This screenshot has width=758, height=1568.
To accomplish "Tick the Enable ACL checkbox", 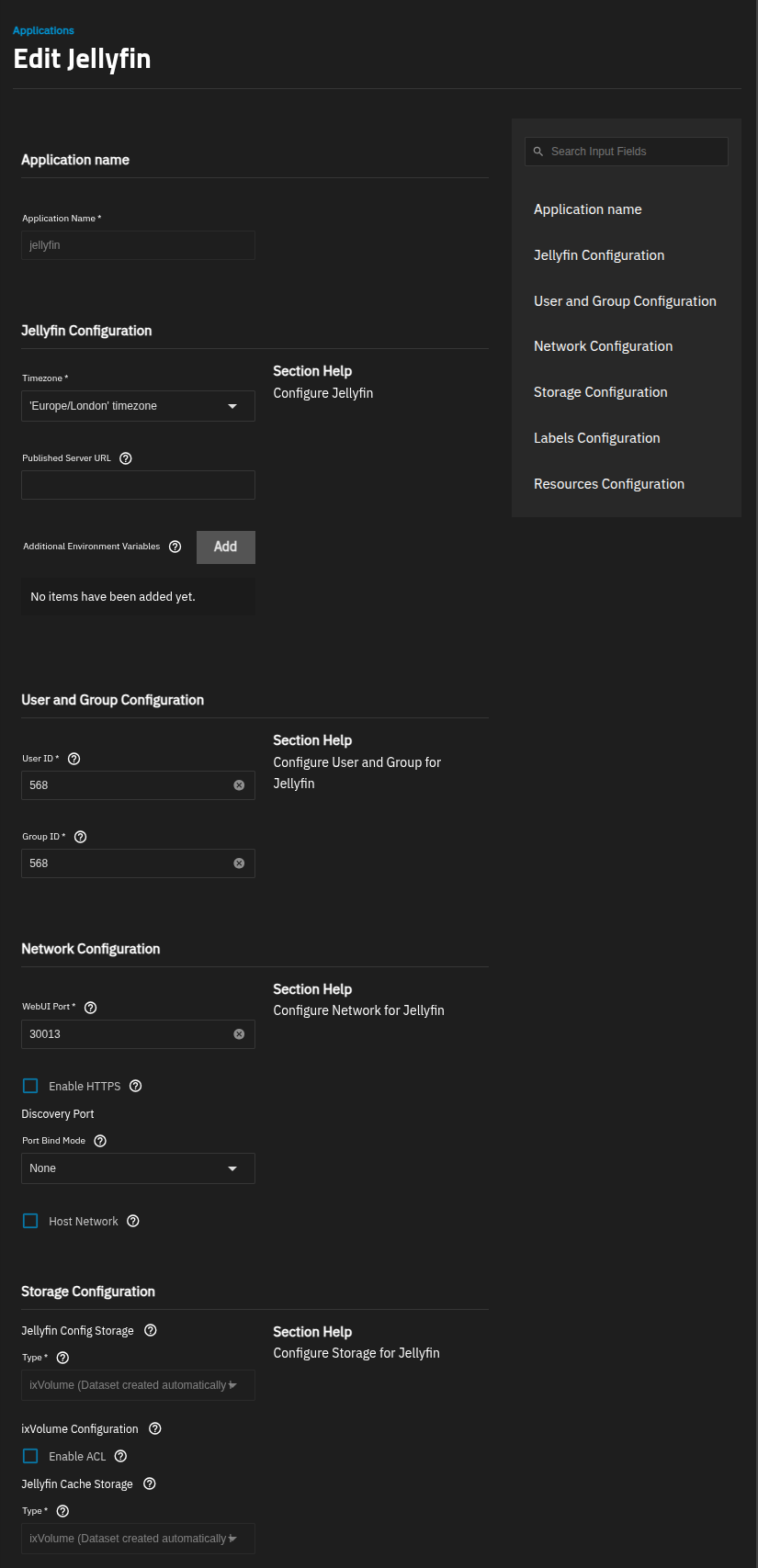I will [x=30, y=1456].
